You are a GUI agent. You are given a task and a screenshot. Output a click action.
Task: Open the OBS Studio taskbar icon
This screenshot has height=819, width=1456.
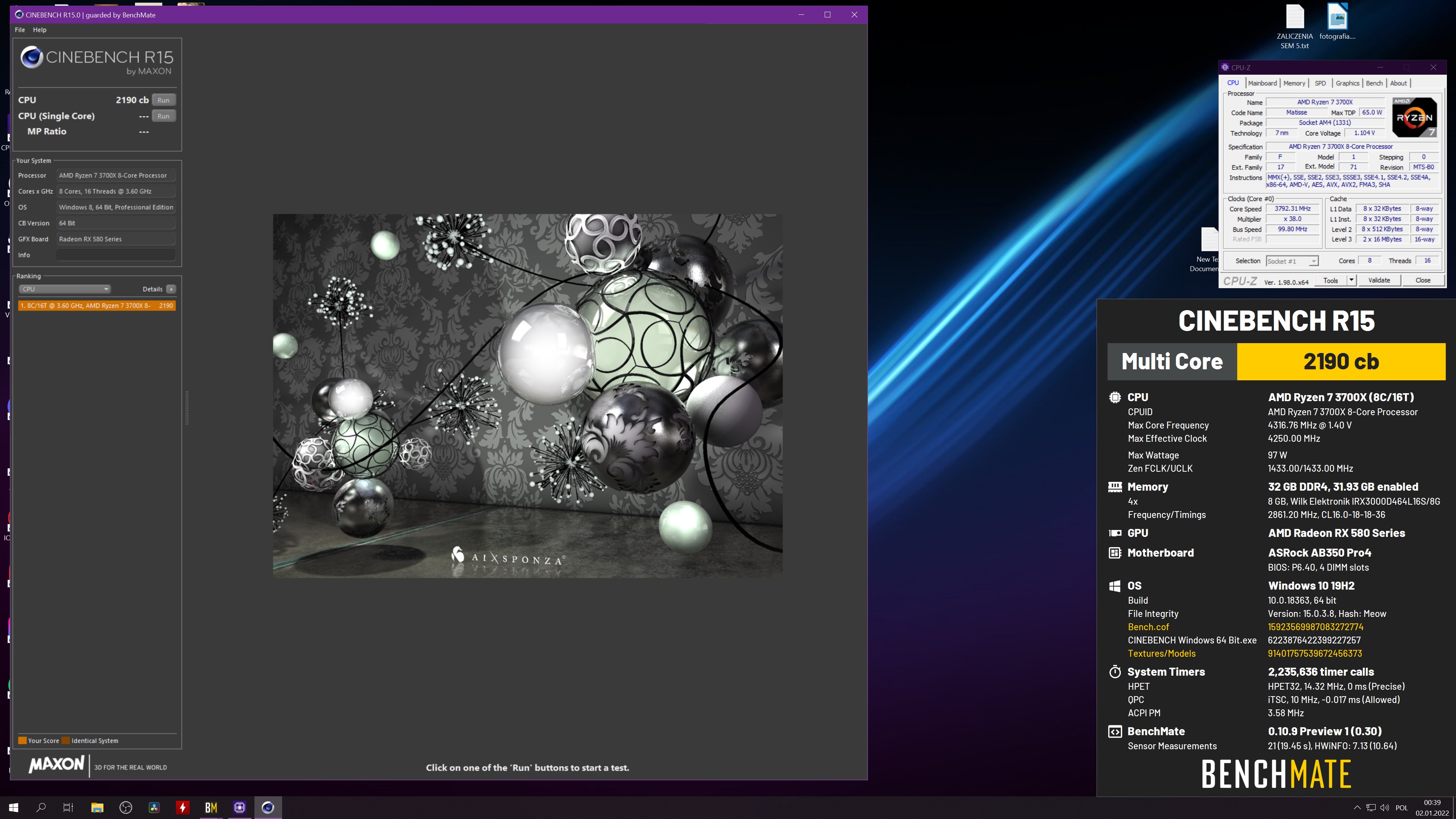126,808
